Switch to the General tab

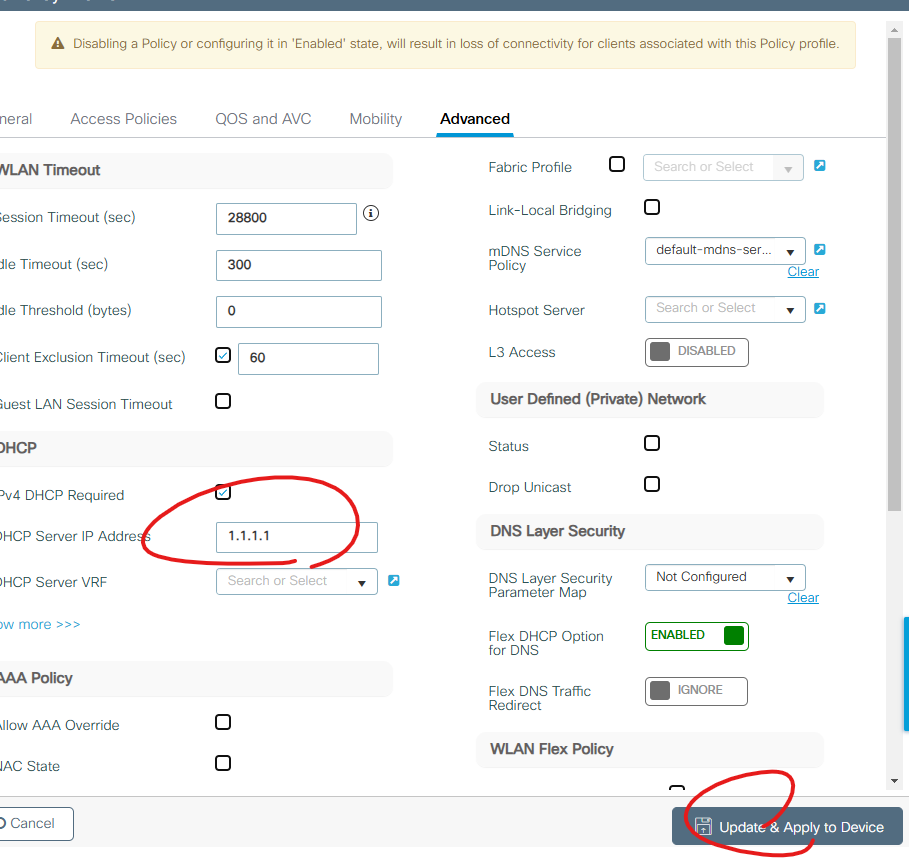16,119
